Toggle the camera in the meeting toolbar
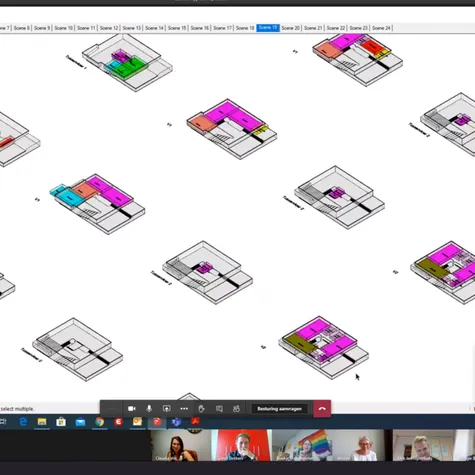 (x=132, y=409)
